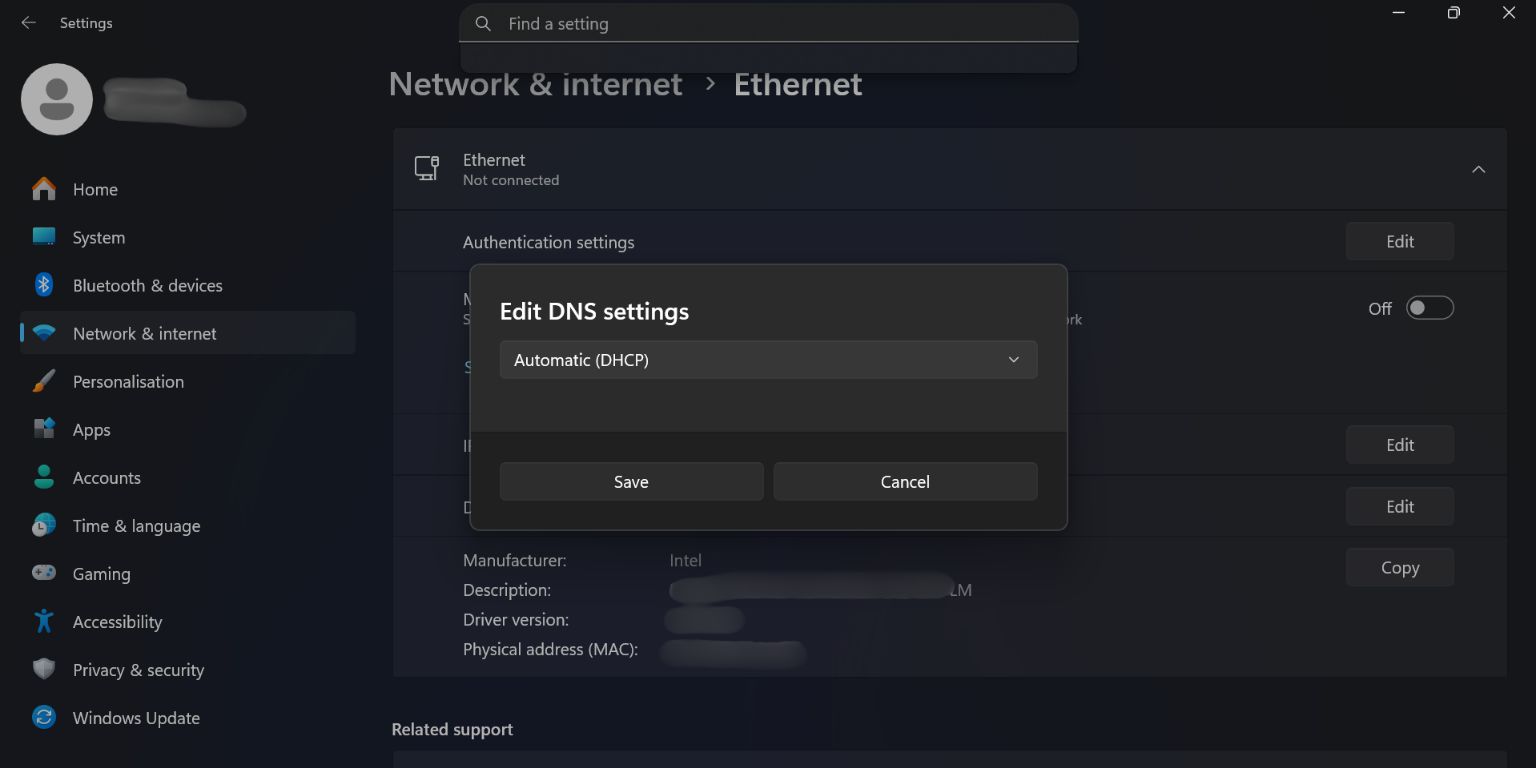Viewport: 1536px width, 768px height.
Task: Collapse the Ethernet adapter section chevron
Action: pyautogui.click(x=1478, y=169)
